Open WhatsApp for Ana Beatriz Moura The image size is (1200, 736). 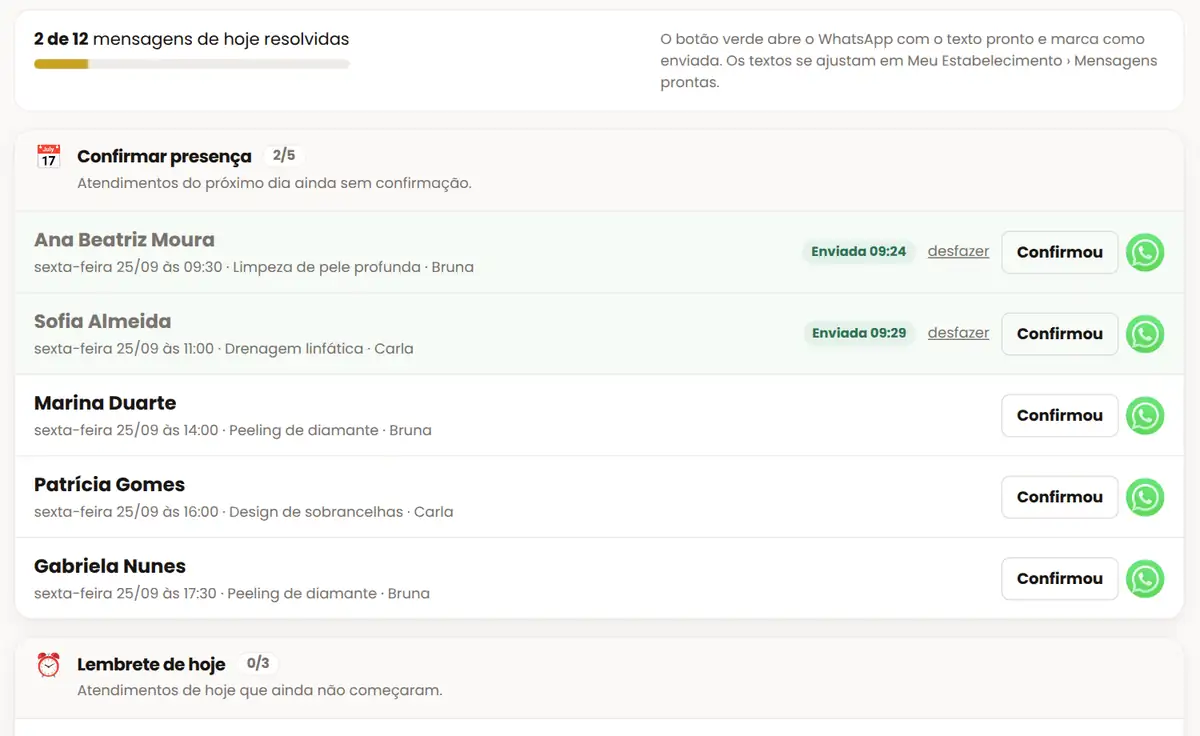tap(1145, 252)
